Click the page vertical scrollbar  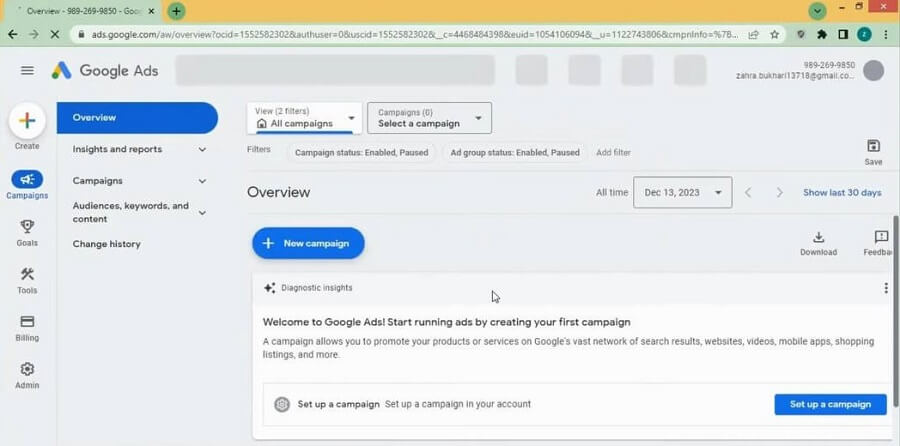(x=897, y=310)
